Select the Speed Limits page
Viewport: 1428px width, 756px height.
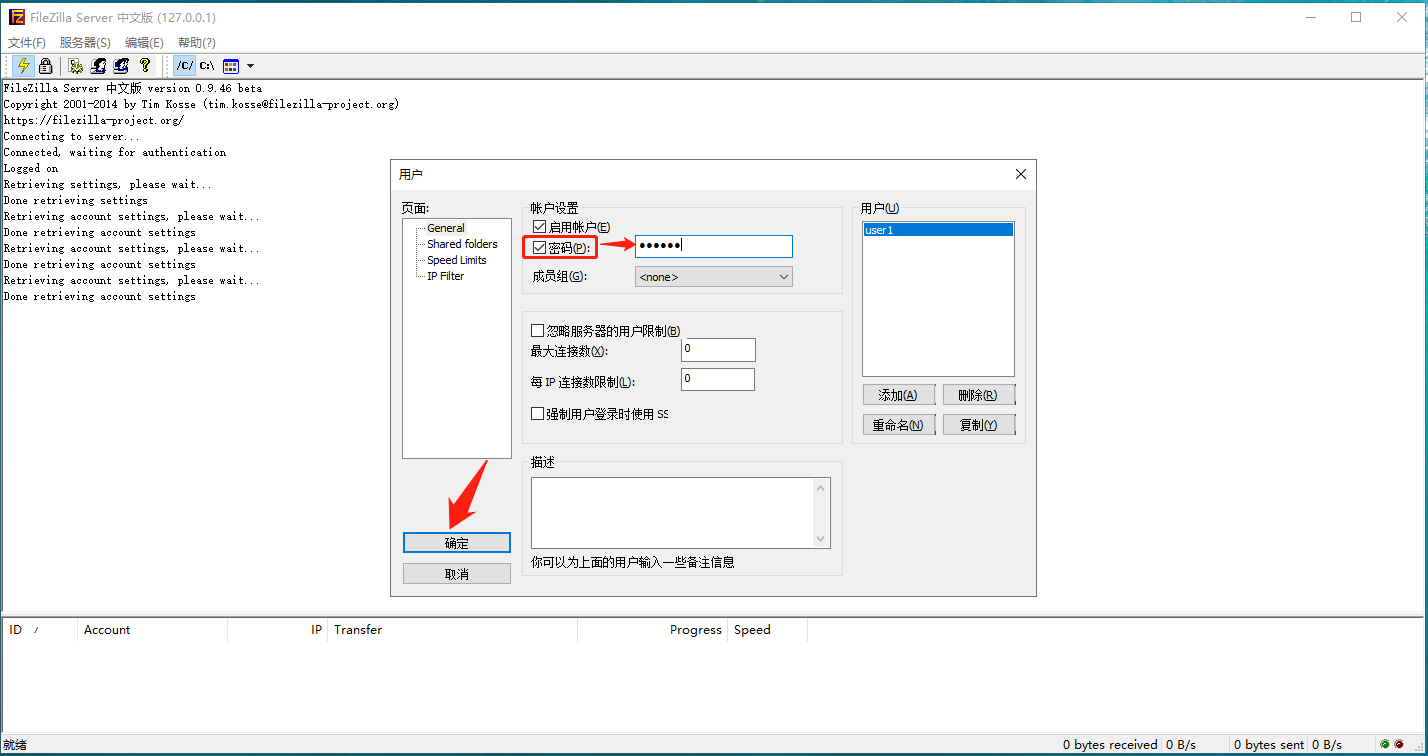click(457, 260)
